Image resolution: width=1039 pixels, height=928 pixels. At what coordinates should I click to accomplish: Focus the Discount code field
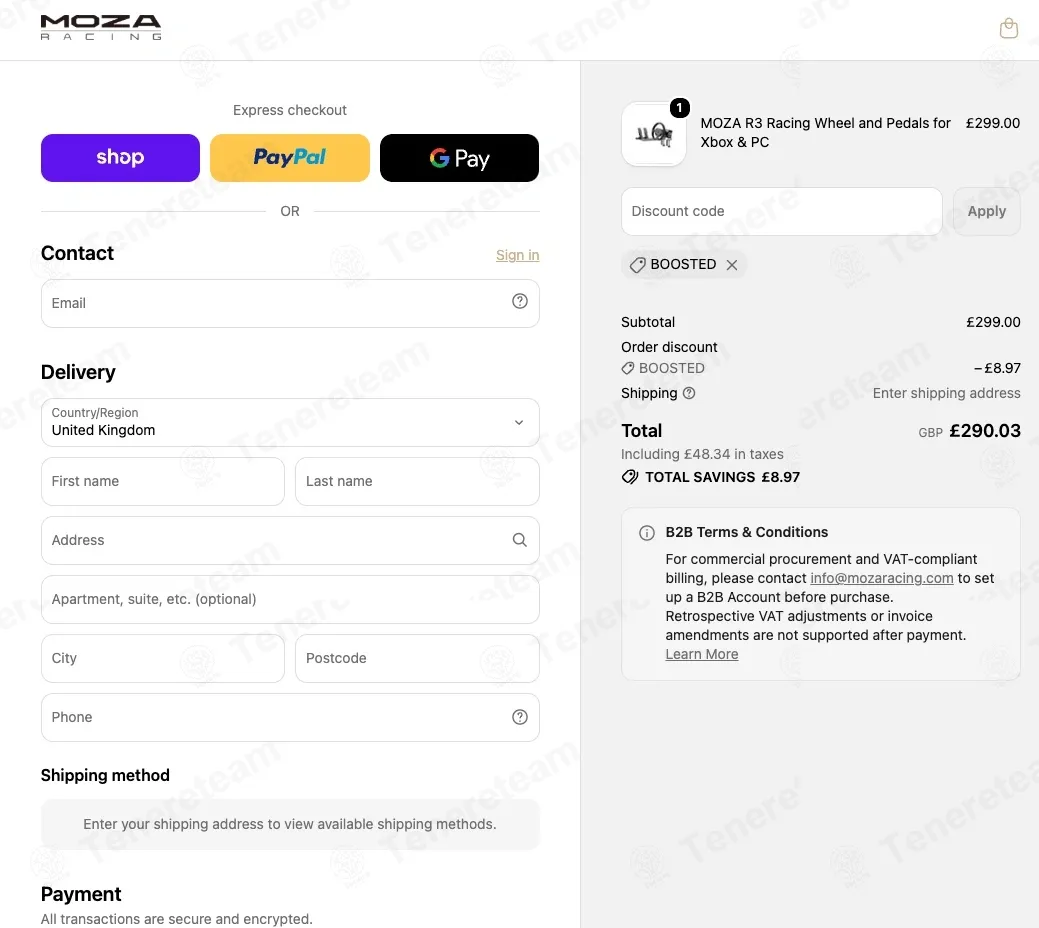pos(782,211)
